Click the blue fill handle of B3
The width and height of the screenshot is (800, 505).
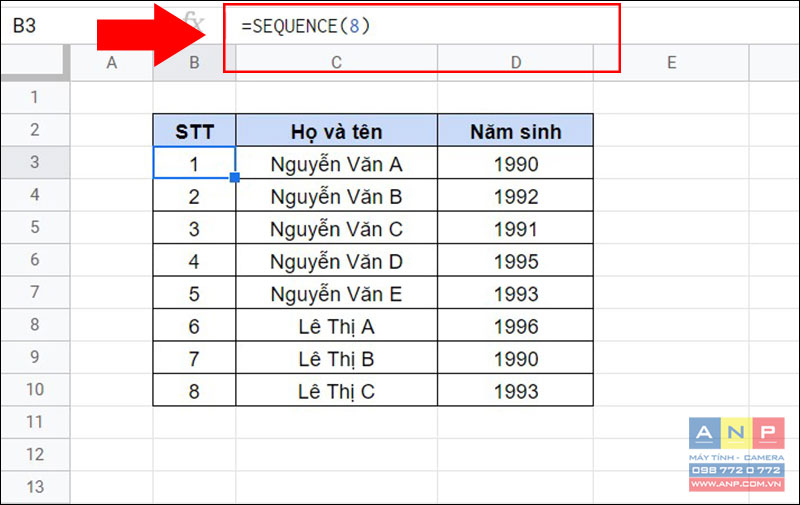[235, 178]
